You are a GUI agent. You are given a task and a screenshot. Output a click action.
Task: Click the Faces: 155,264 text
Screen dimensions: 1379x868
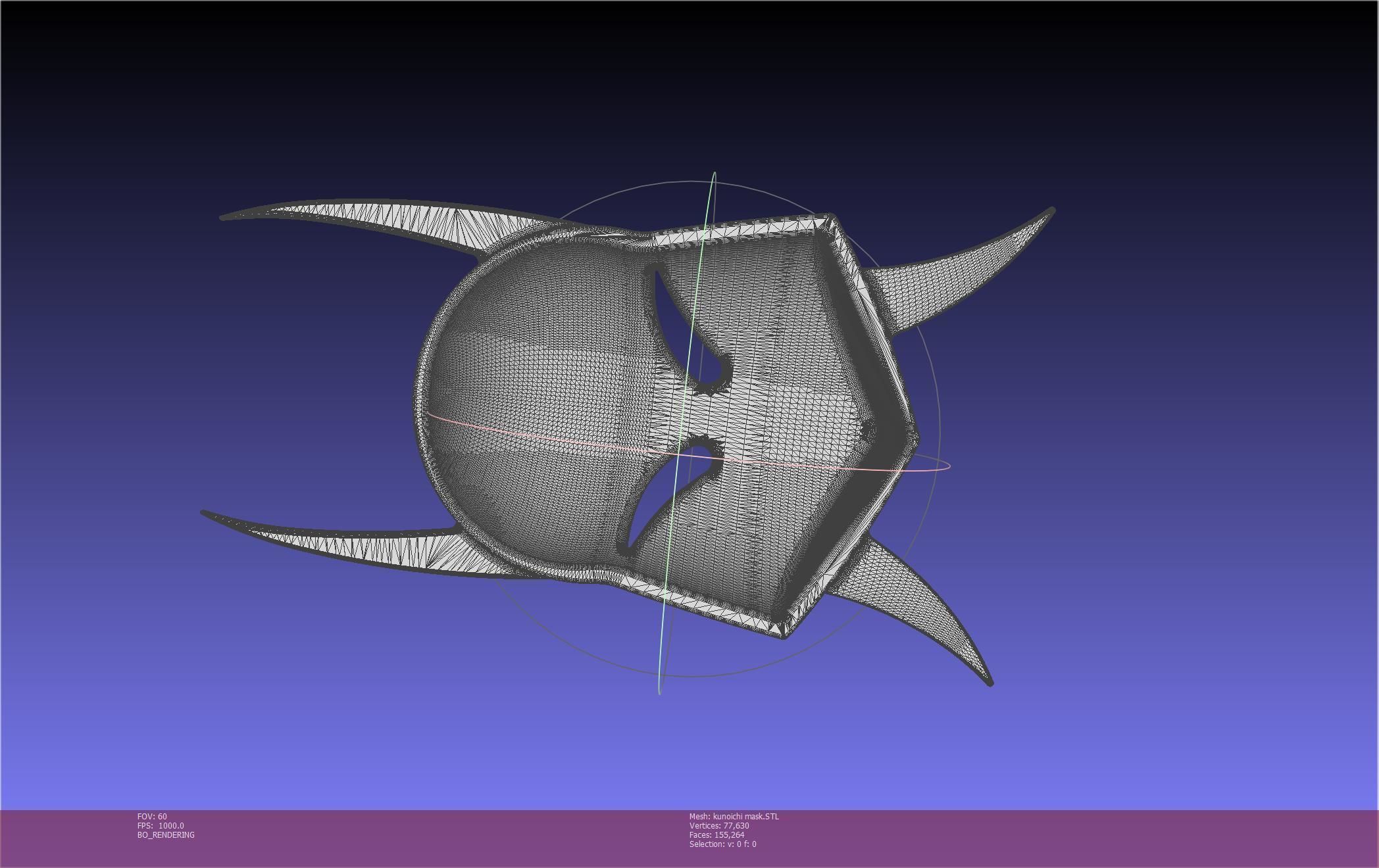click(x=716, y=835)
